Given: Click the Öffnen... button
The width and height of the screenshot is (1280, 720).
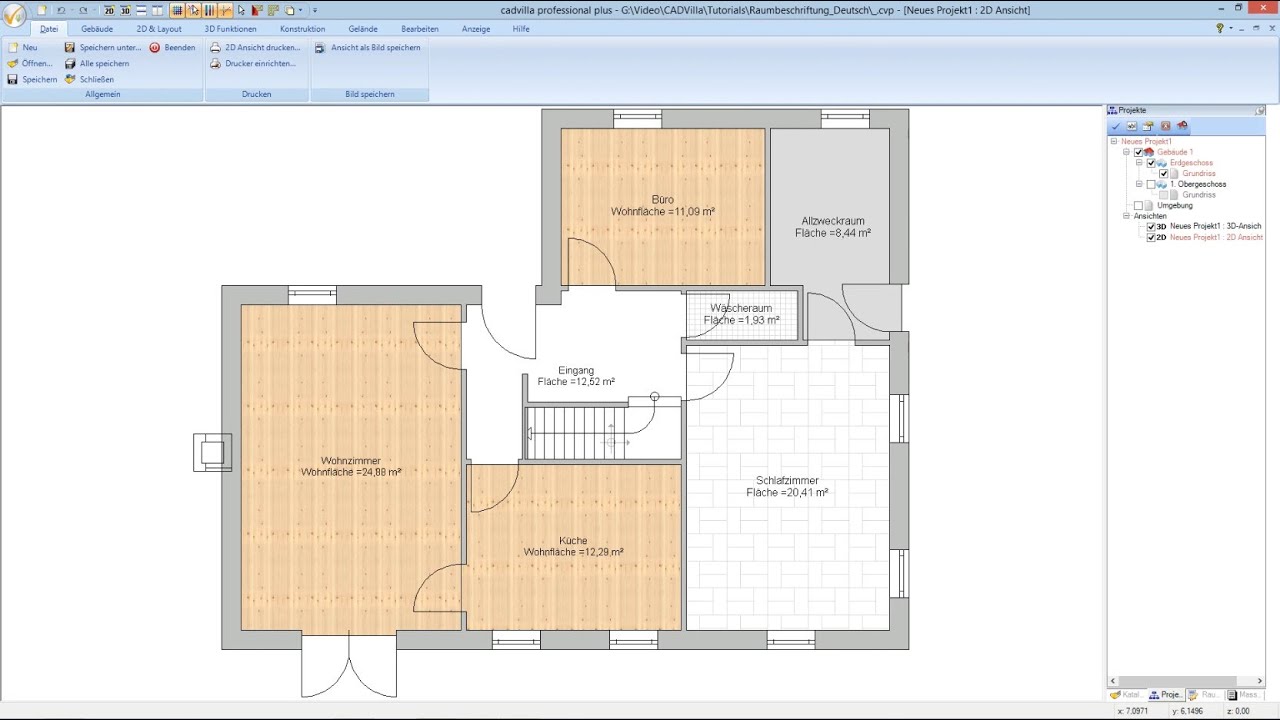Looking at the screenshot, I should pyautogui.click(x=29, y=63).
